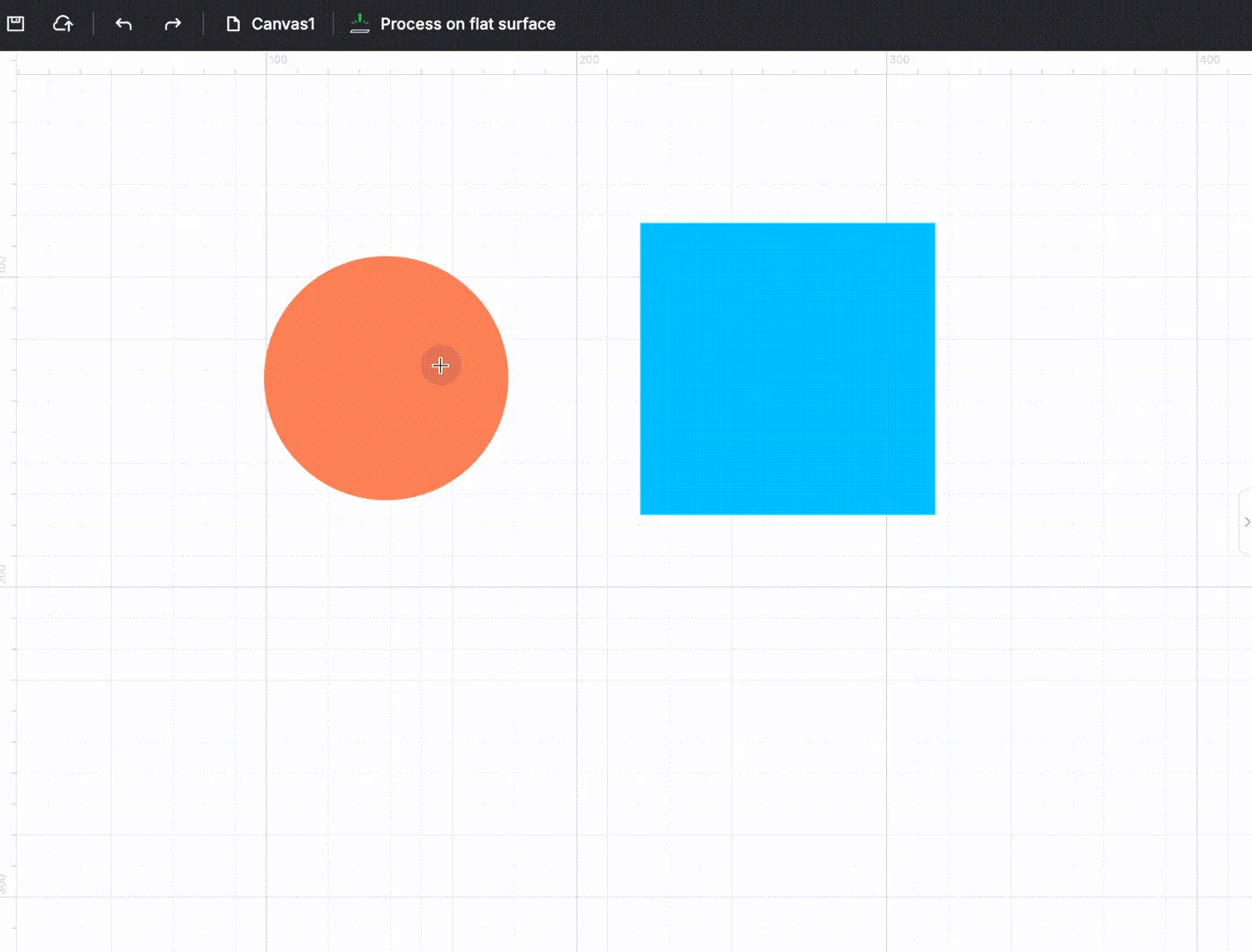Click the flat surface processing mode icon

(x=360, y=23)
